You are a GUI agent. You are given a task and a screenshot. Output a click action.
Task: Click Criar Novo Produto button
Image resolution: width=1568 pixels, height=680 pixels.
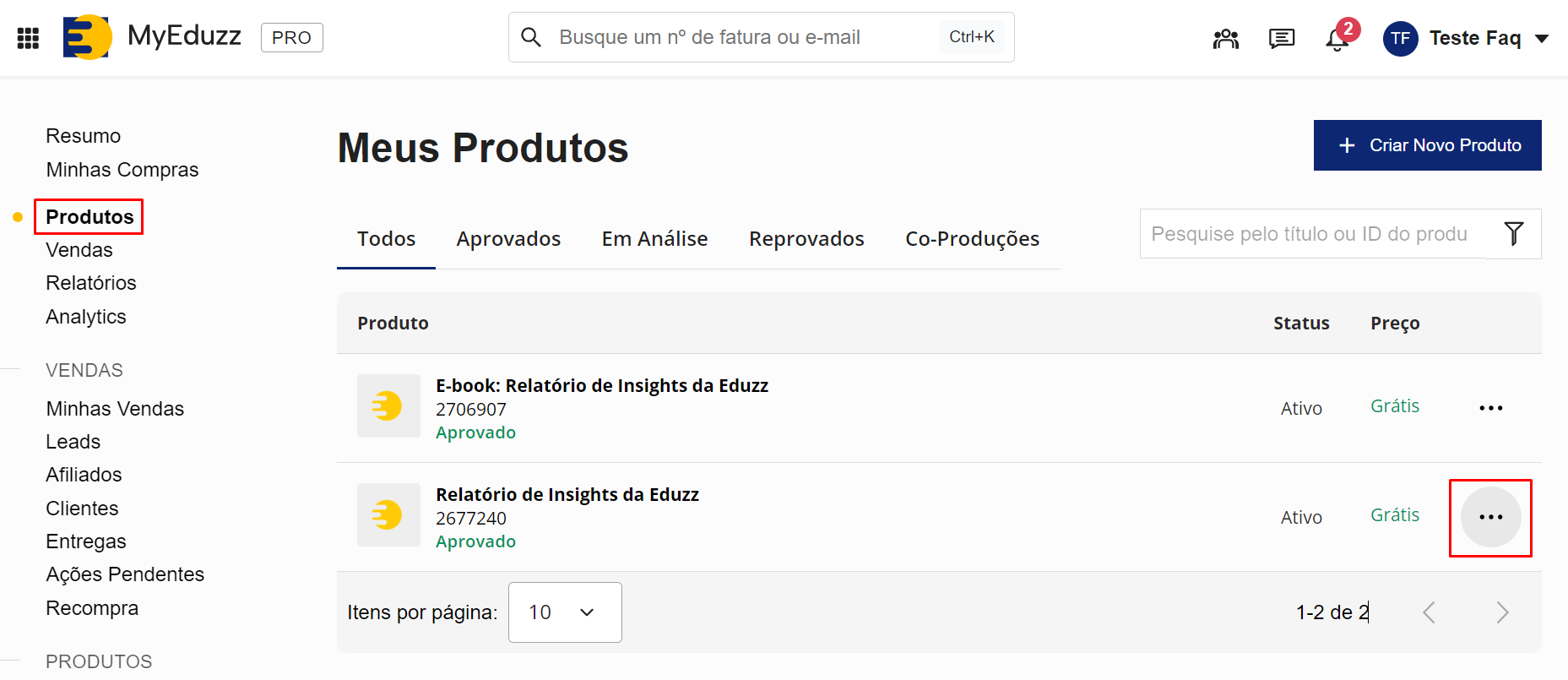point(1427,145)
